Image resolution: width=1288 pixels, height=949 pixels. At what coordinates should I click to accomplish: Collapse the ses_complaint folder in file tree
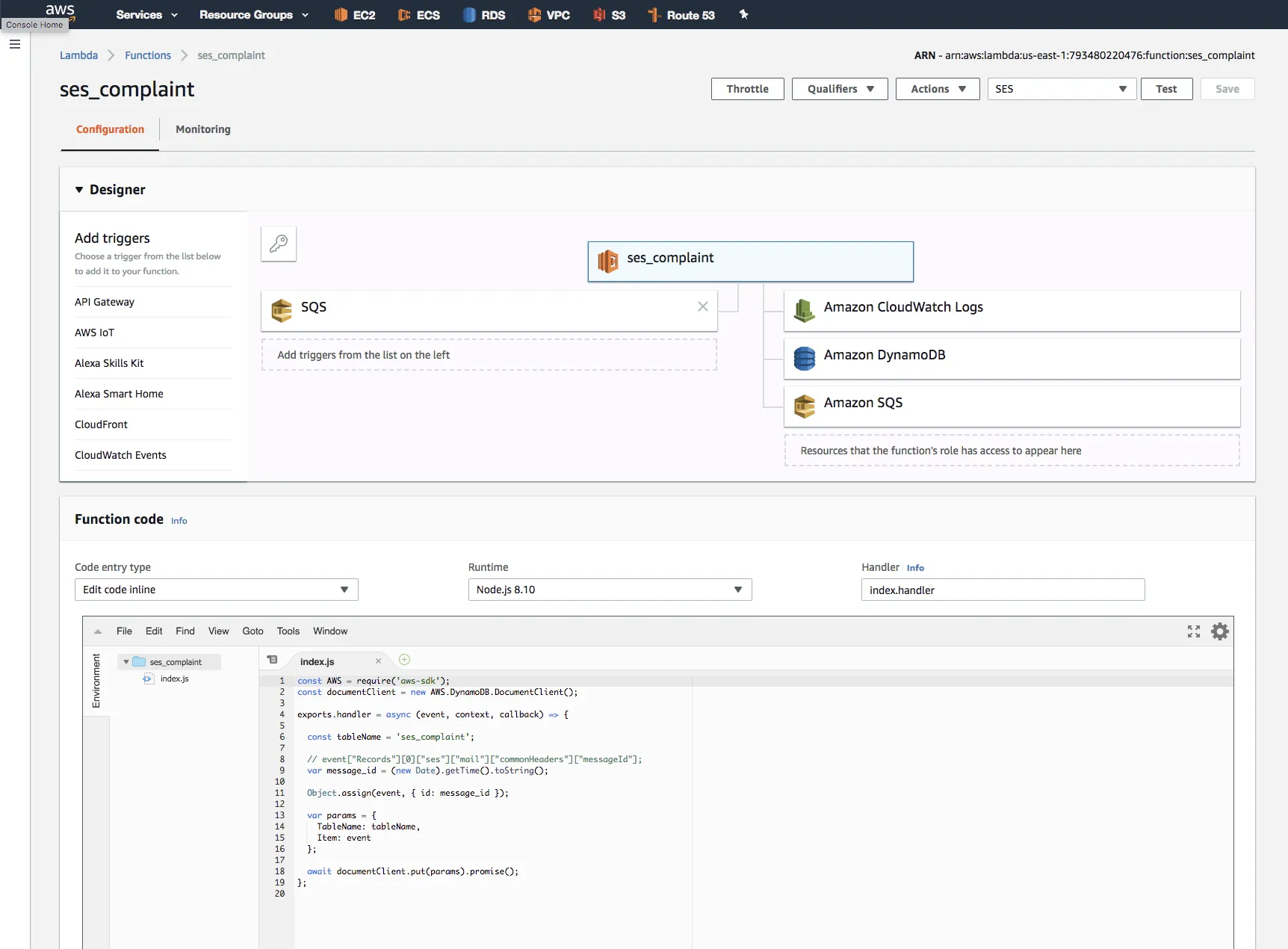[126, 662]
